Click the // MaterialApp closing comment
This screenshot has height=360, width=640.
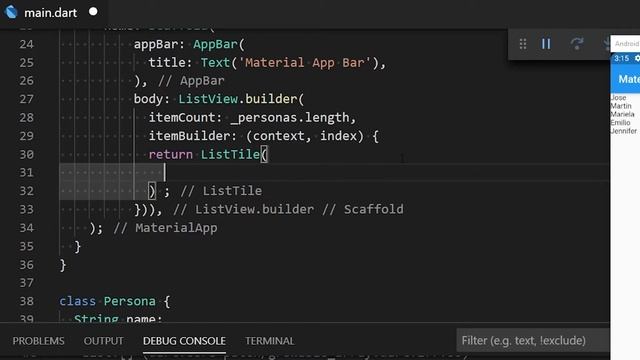point(165,228)
